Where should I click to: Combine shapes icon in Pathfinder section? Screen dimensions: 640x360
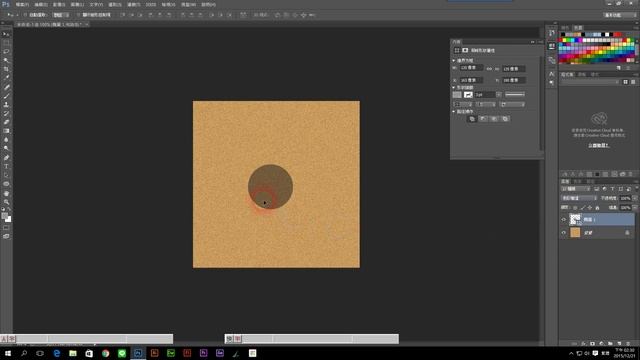coord(472,119)
